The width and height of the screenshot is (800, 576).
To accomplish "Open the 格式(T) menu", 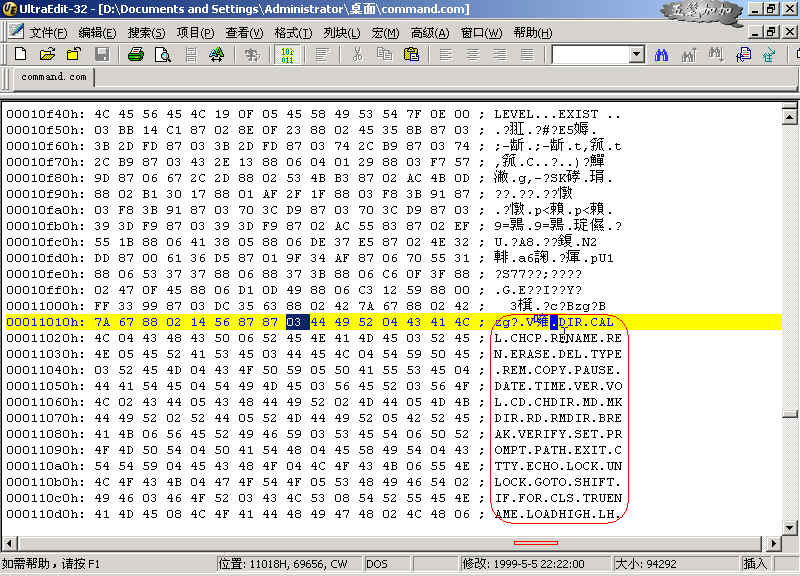I will [293, 32].
